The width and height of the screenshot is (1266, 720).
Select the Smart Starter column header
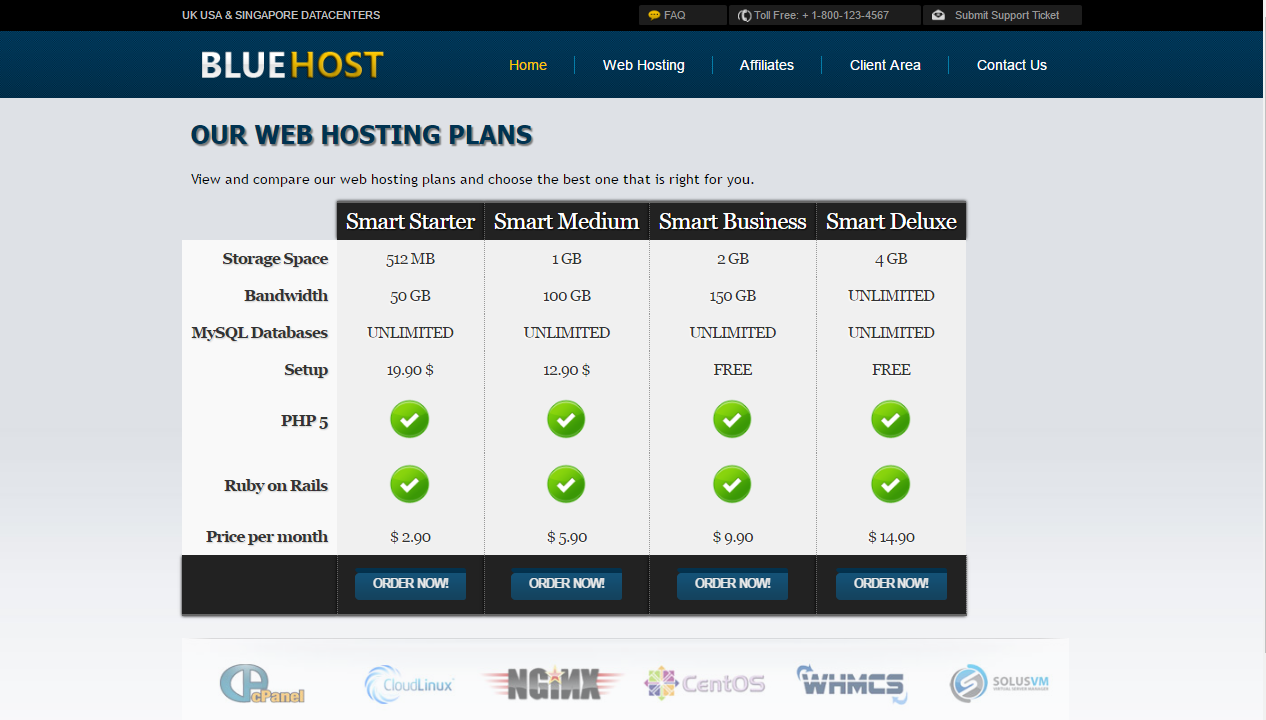(410, 221)
